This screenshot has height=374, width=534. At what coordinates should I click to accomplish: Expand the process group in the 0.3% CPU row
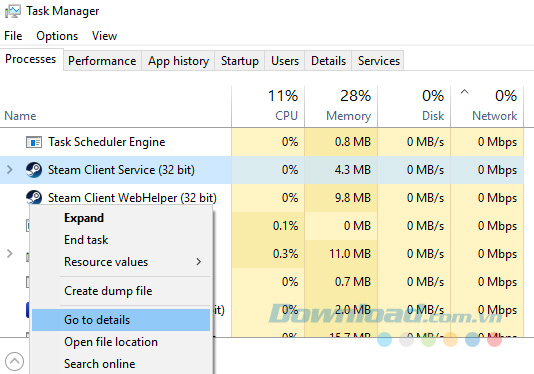tap(10, 254)
